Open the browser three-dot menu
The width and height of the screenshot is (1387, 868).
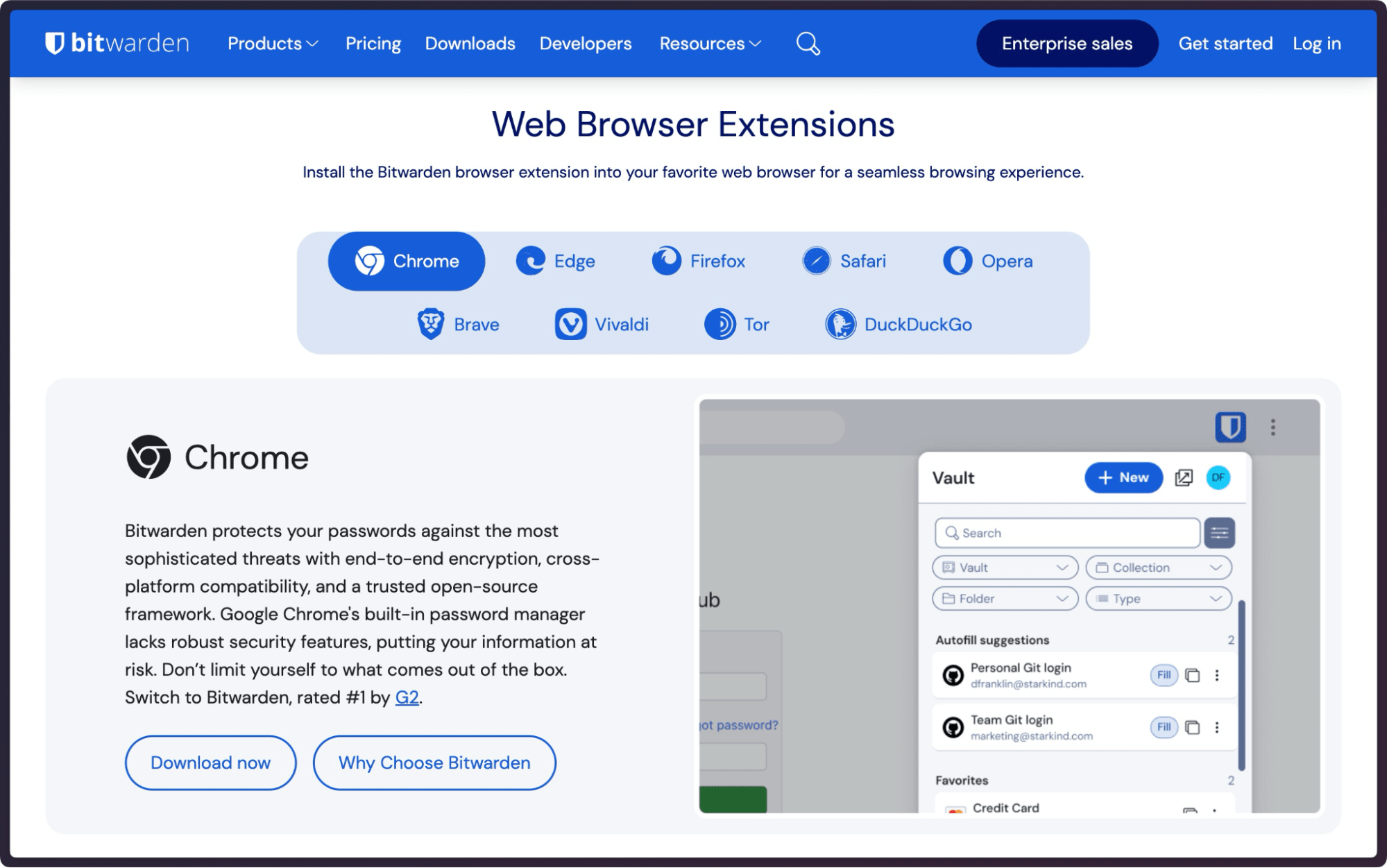pyautogui.click(x=1273, y=427)
